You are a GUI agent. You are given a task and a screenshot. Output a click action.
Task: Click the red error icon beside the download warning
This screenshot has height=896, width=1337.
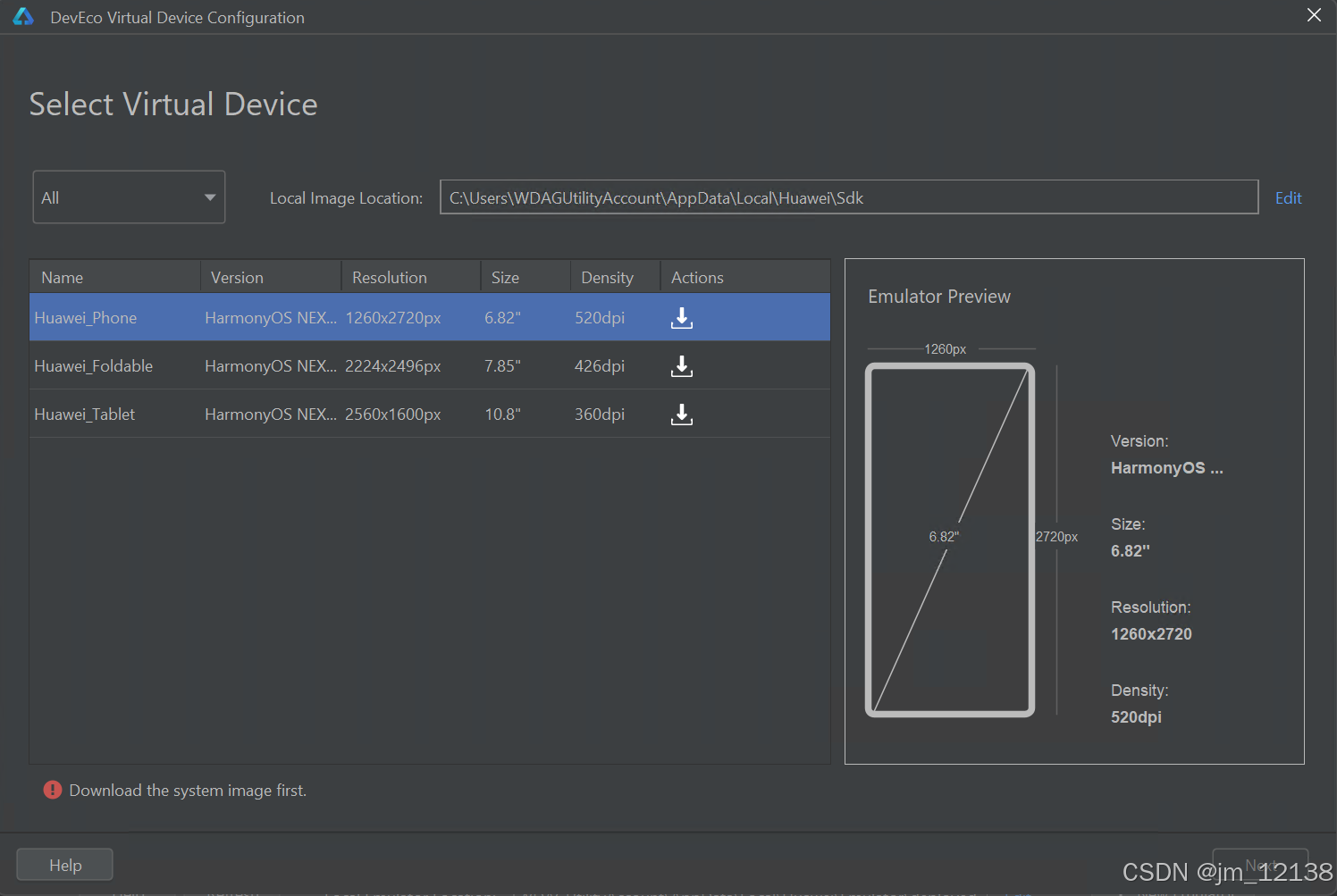pyautogui.click(x=53, y=790)
